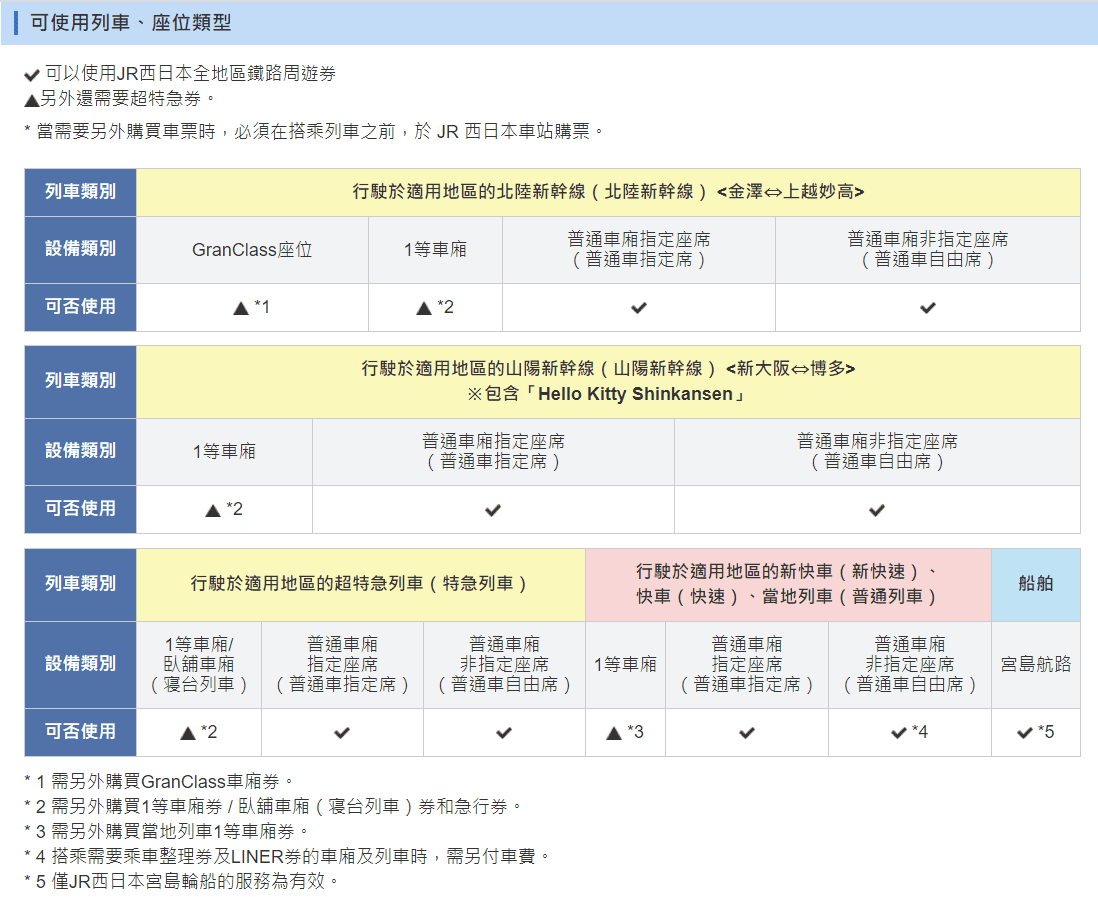Click footnote *1 about GranClass車廂券

159,781
